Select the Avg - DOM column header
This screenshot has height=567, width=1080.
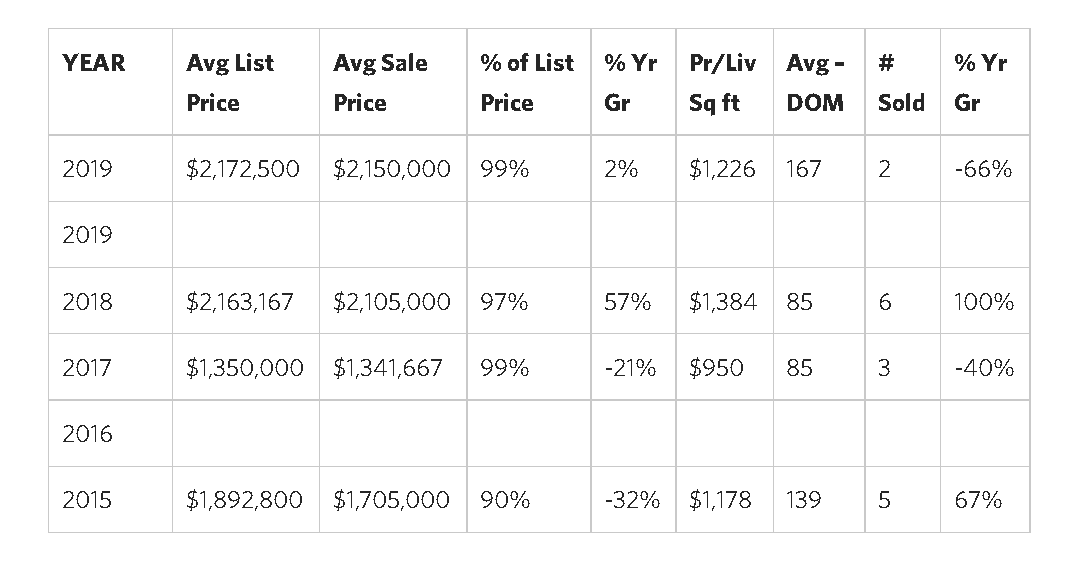tap(815, 82)
